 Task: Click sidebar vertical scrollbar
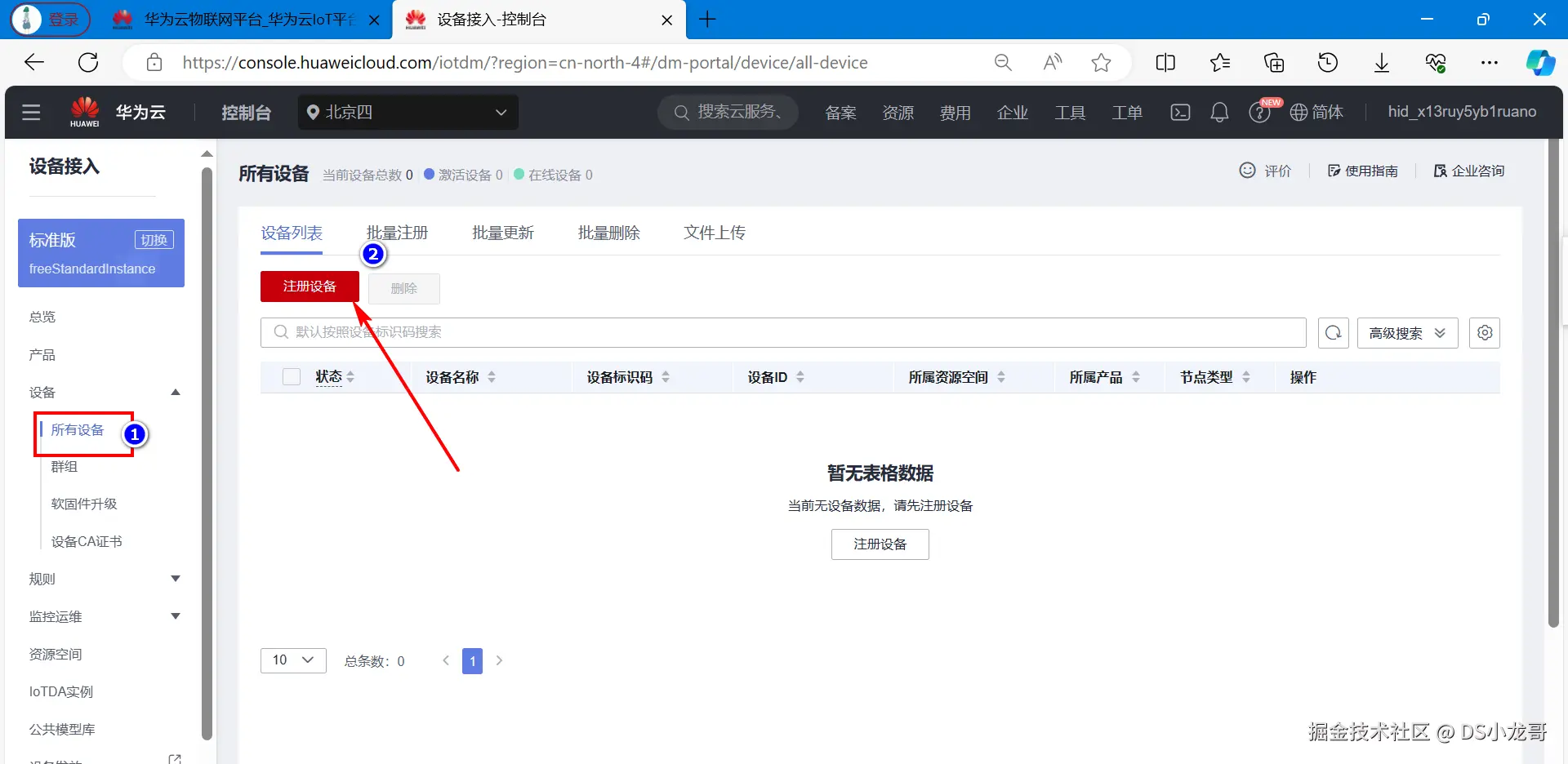tap(207, 453)
